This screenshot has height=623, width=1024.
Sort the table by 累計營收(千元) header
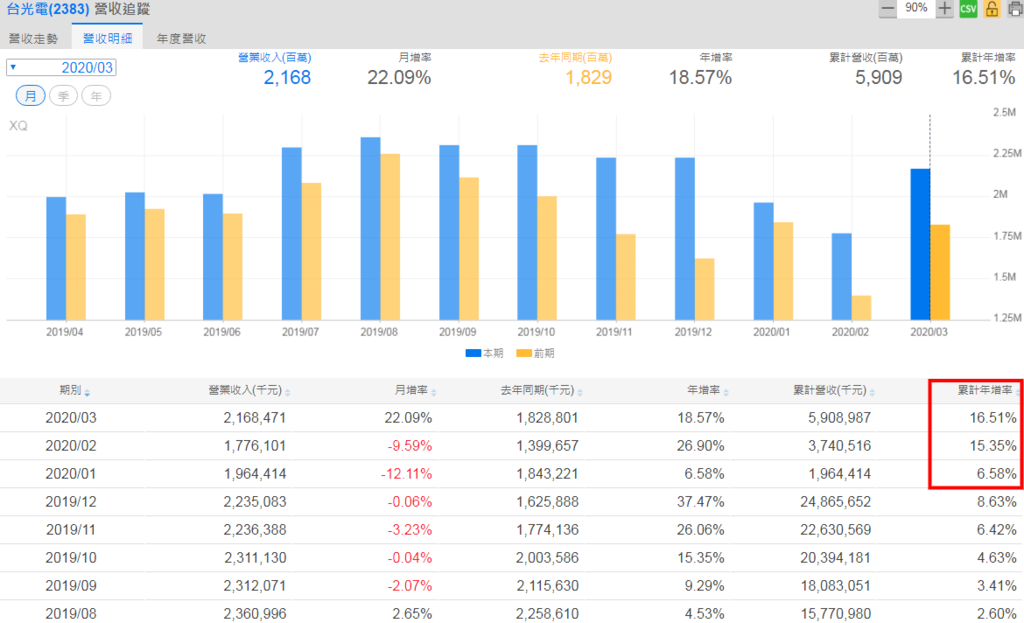coord(834,391)
